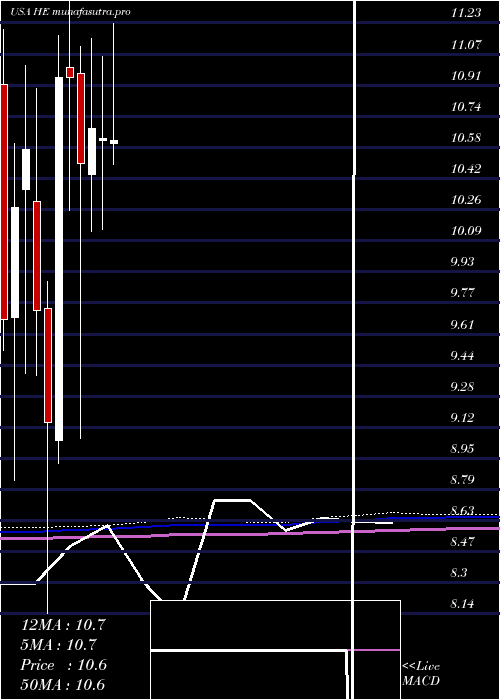Viewport: 500px width, 700px height.
Task: Click the 10.42 price axis label
Action: tap(466, 169)
